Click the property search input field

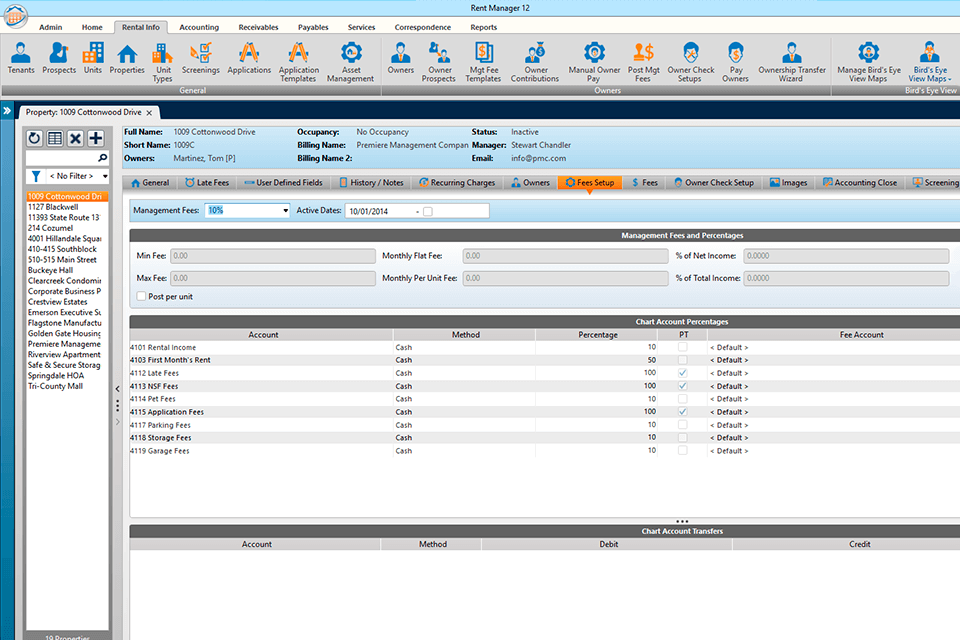[61, 158]
